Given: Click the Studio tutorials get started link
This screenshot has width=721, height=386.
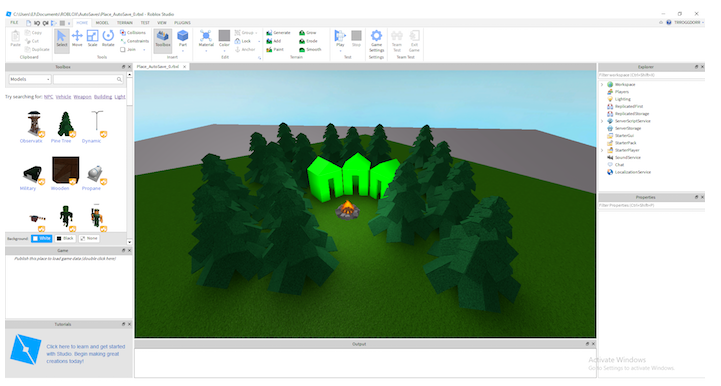Looking at the screenshot, I should pyautogui.click(x=86, y=354).
